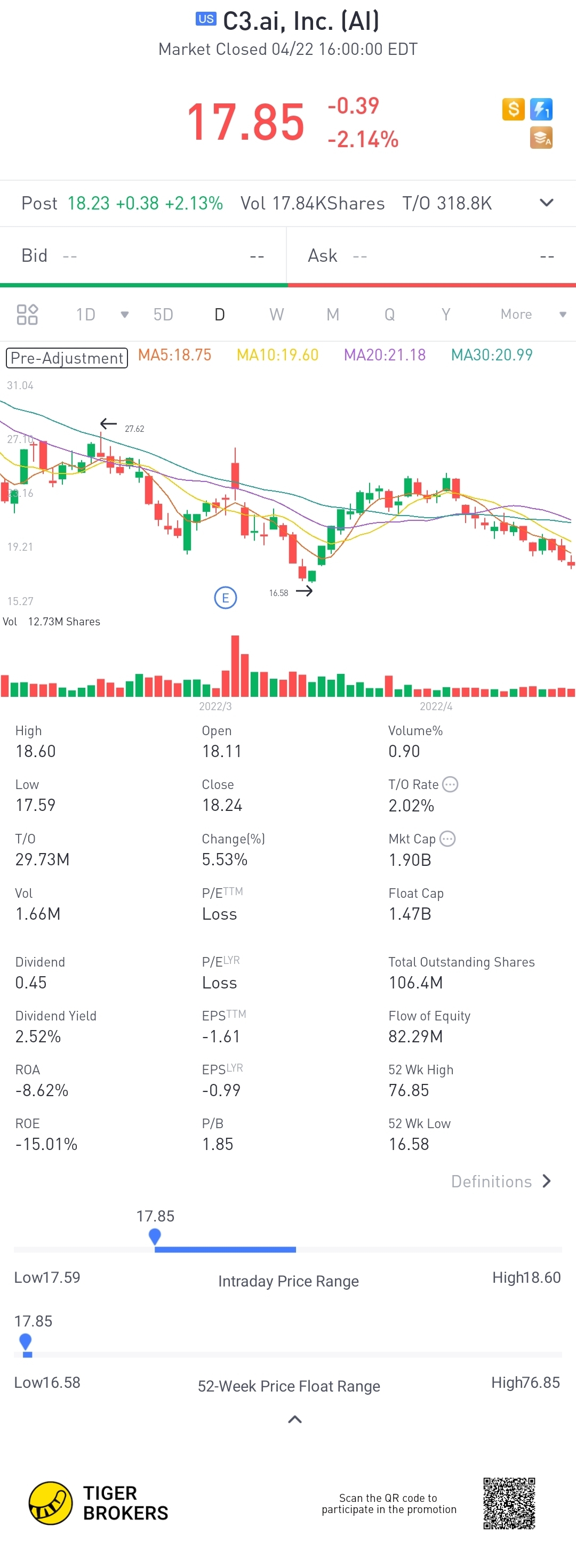This screenshot has width=576, height=1568.
Task: Tap the US market flag badge
Action: coord(206,19)
